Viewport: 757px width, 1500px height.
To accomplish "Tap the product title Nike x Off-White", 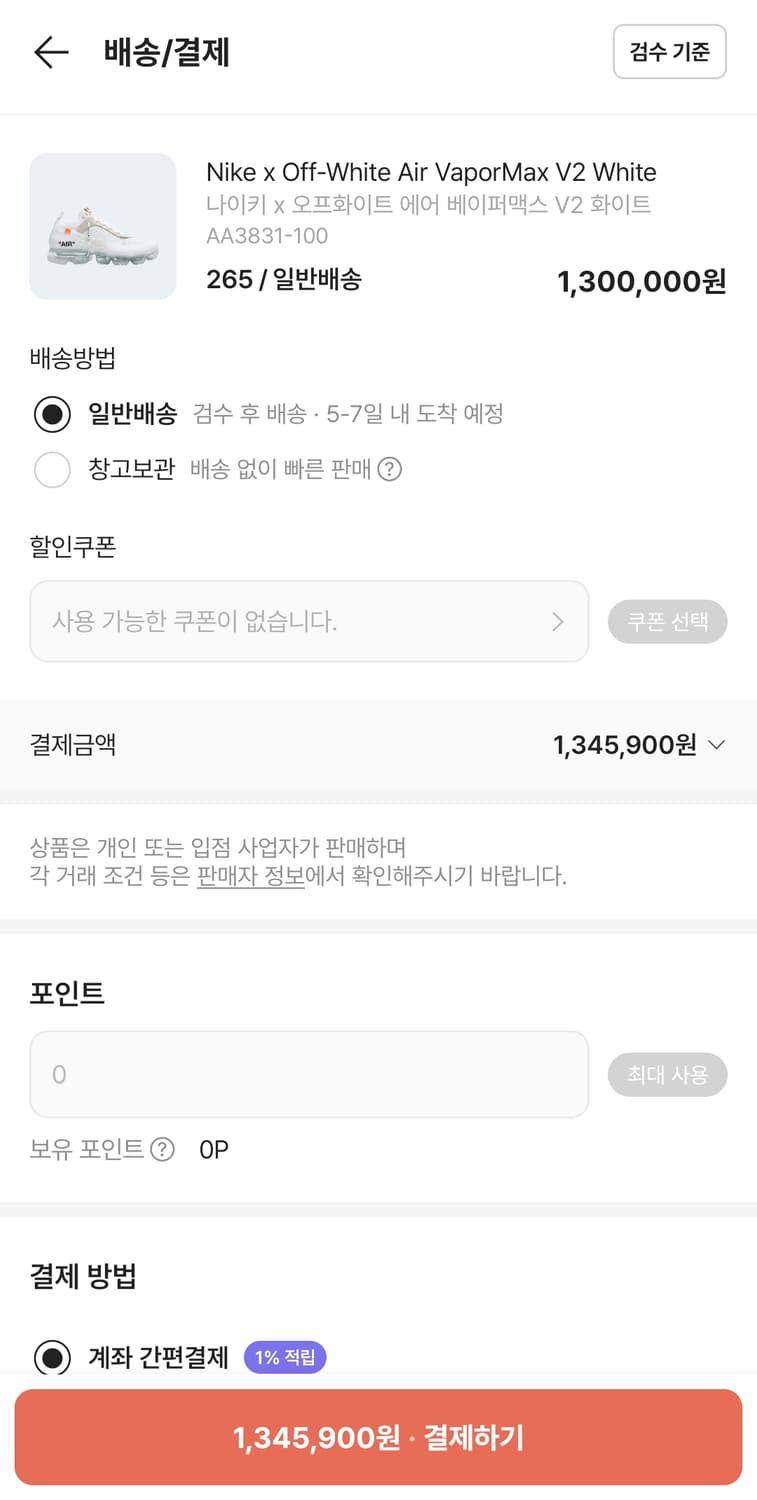I will (431, 172).
